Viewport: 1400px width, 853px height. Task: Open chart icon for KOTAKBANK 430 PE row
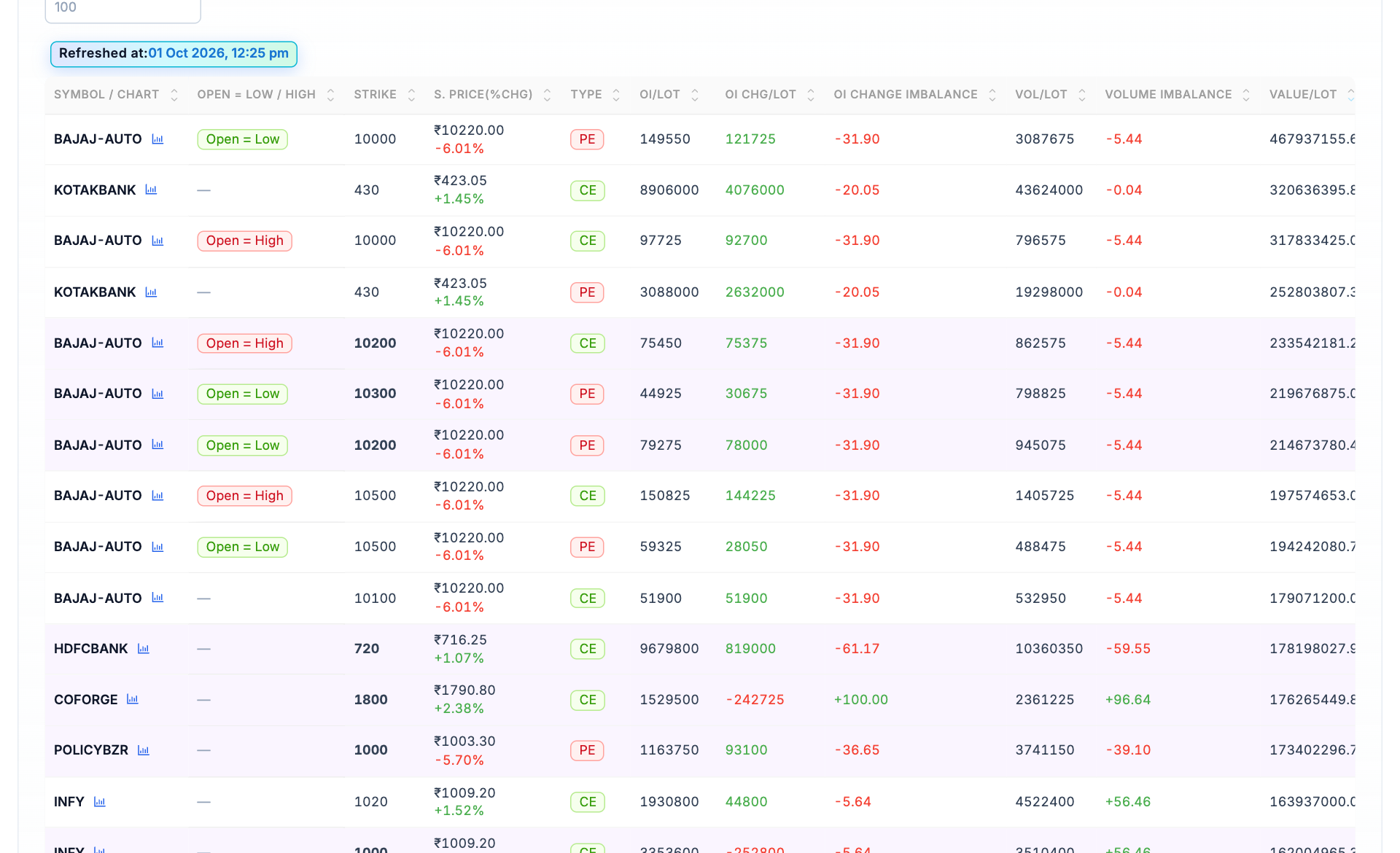point(151,292)
